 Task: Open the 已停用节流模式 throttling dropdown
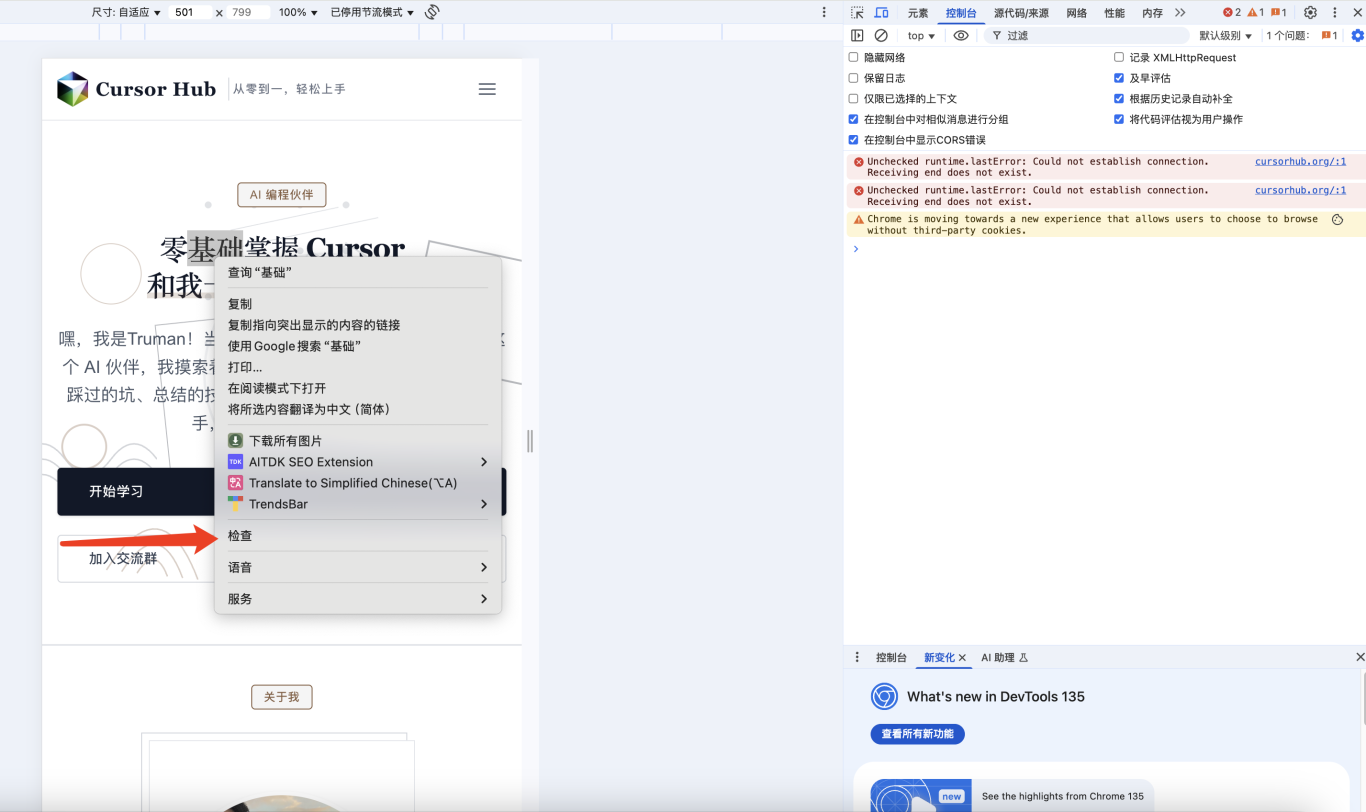coord(372,12)
